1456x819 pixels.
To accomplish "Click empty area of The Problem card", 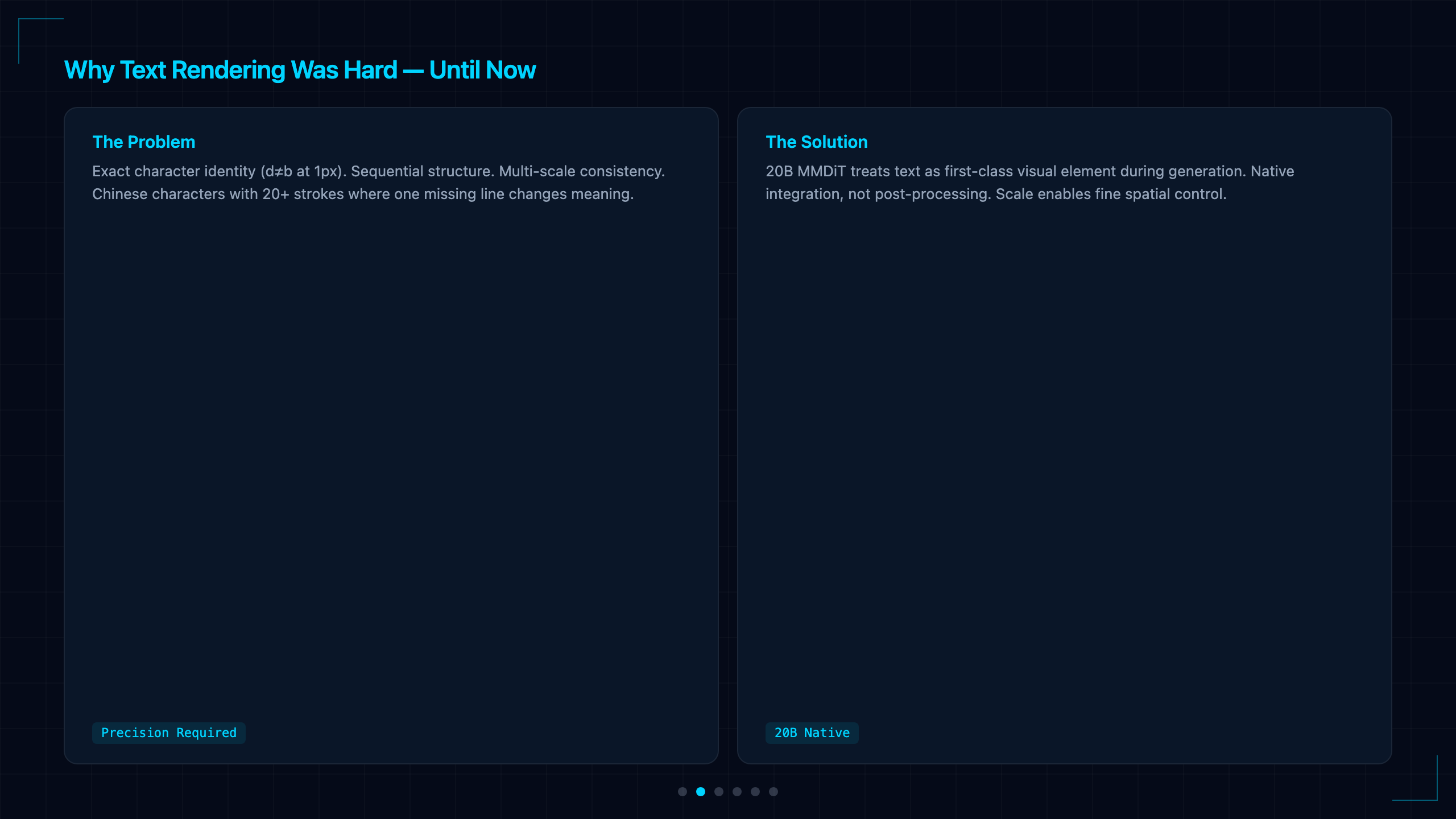I will point(391,455).
